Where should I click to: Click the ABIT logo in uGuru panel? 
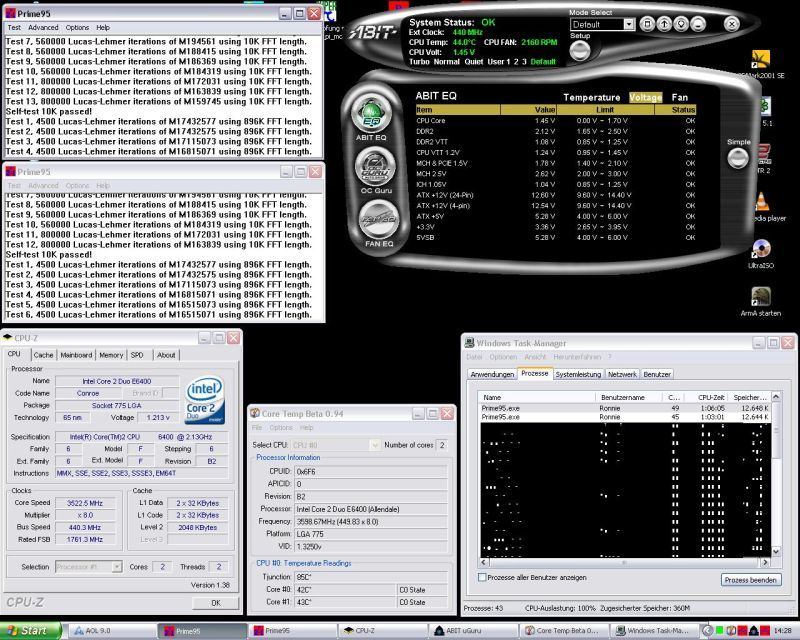pos(372,33)
